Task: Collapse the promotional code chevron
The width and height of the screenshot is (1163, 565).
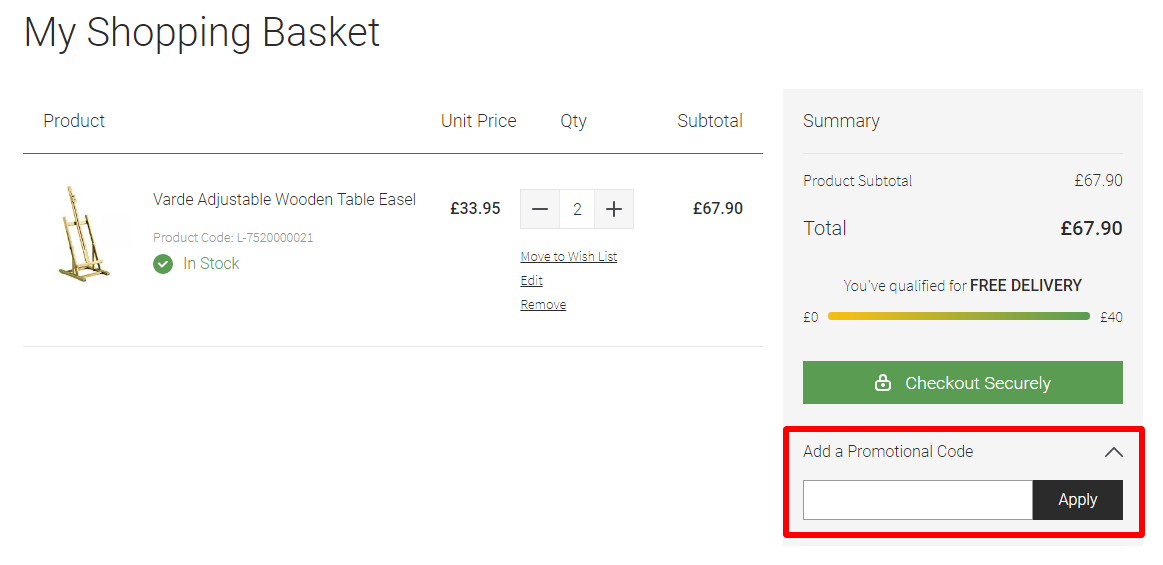Action: tap(1113, 452)
